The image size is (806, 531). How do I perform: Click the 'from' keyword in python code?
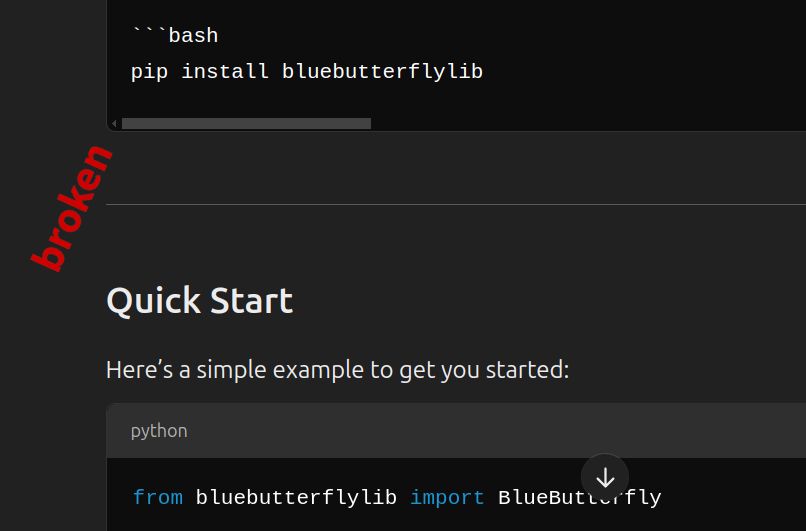(x=158, y=497)
